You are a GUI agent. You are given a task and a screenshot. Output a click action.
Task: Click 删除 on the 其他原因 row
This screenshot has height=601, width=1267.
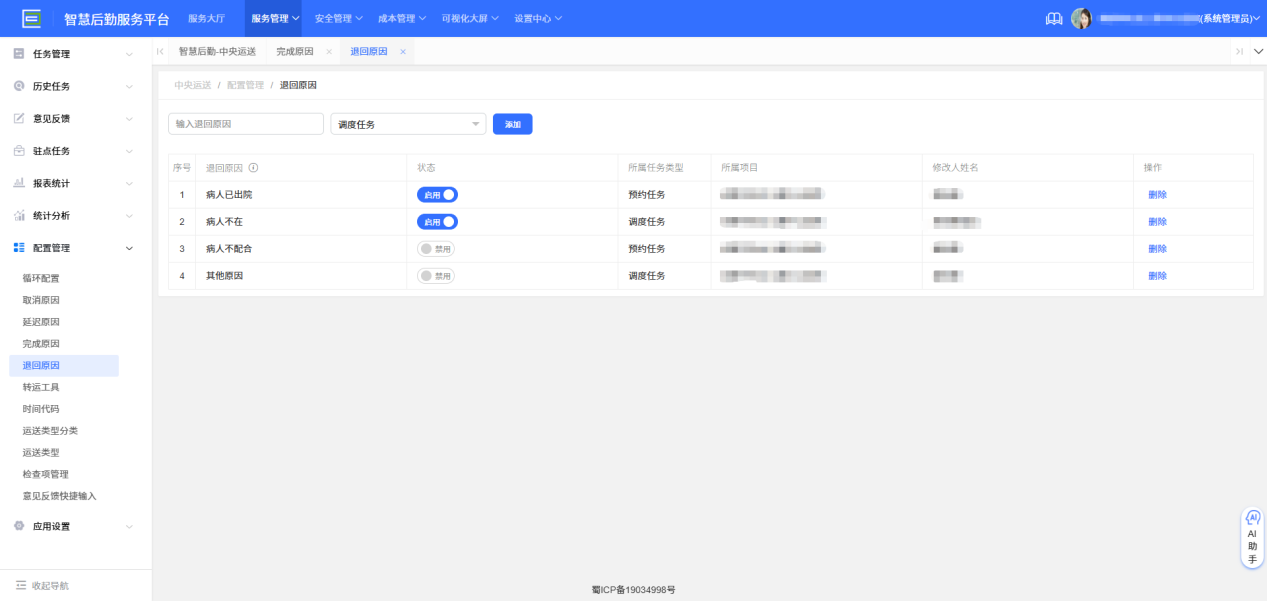(x=1156, y=275)
